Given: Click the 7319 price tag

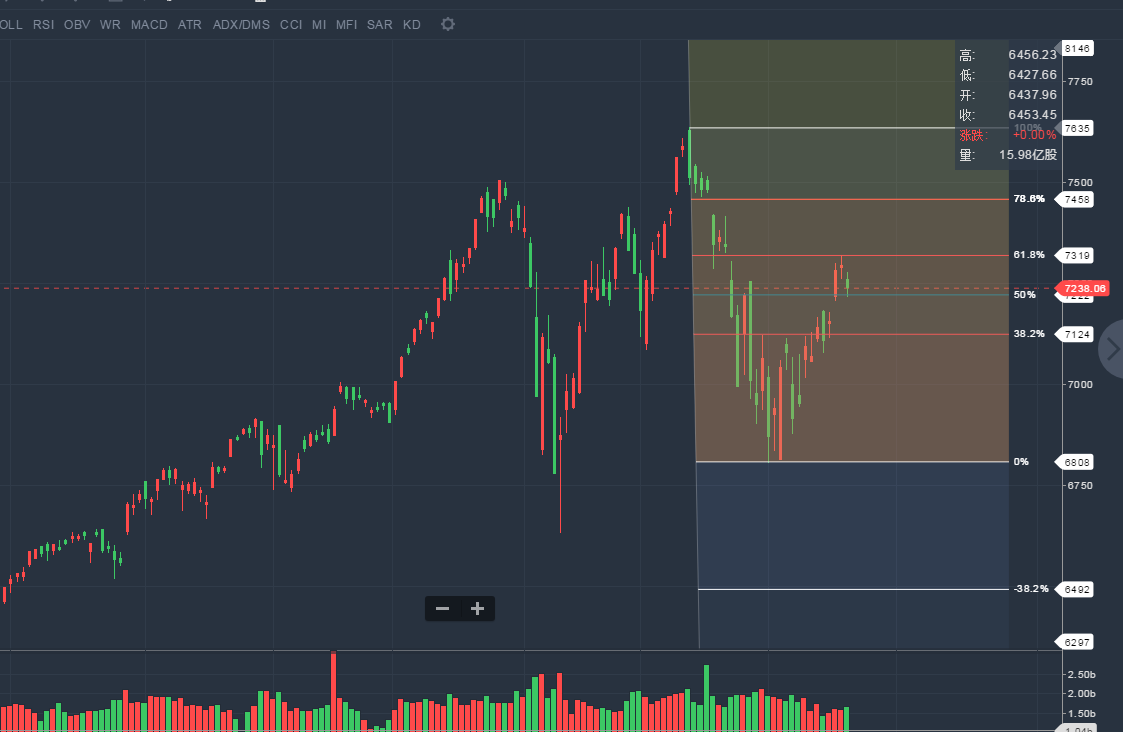Looking at the screenshot, I should tap(1076, 256).
